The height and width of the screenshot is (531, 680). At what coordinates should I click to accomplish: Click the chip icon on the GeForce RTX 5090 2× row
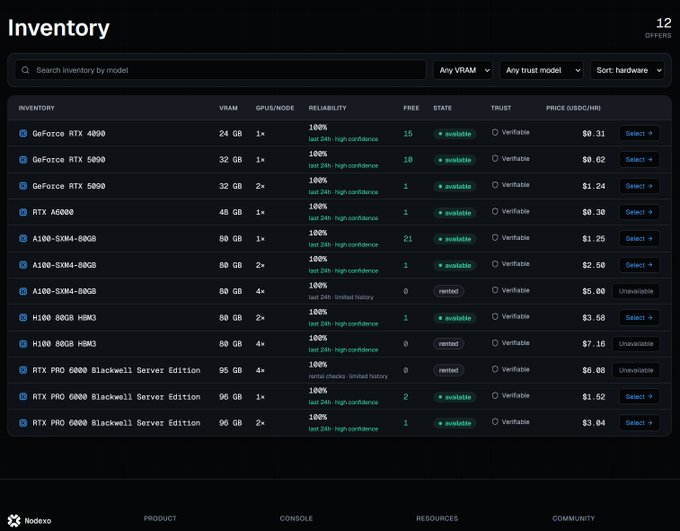pyautogui.click(x=23, y=186)
